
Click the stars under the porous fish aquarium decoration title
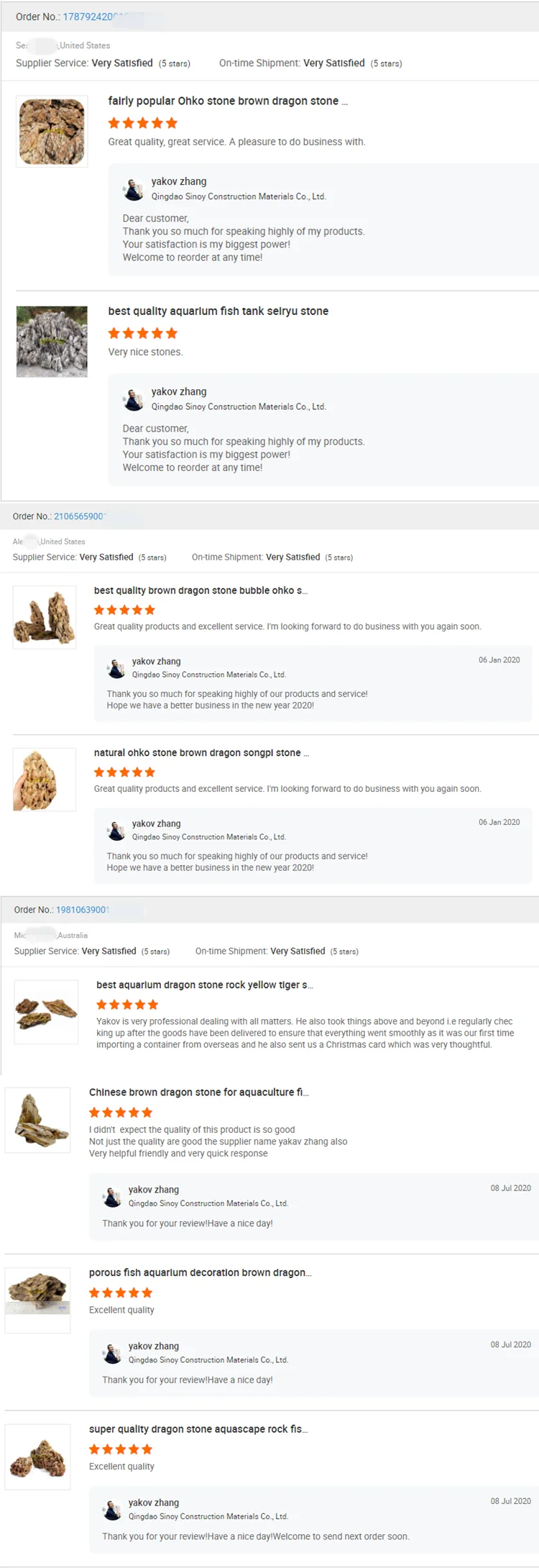[x=121, y=1293]
